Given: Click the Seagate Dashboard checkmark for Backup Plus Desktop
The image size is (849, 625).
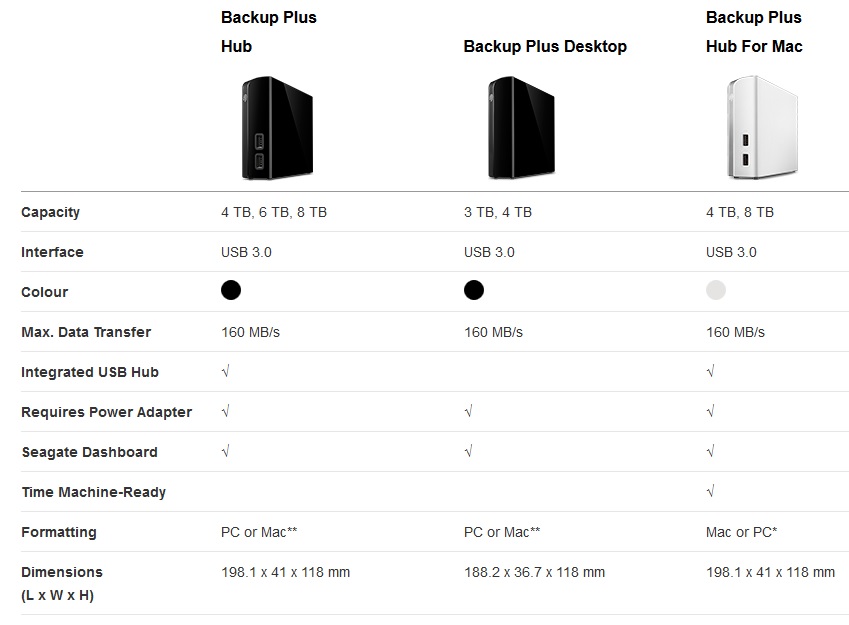Looking at the screenshot, I should 469,451.
